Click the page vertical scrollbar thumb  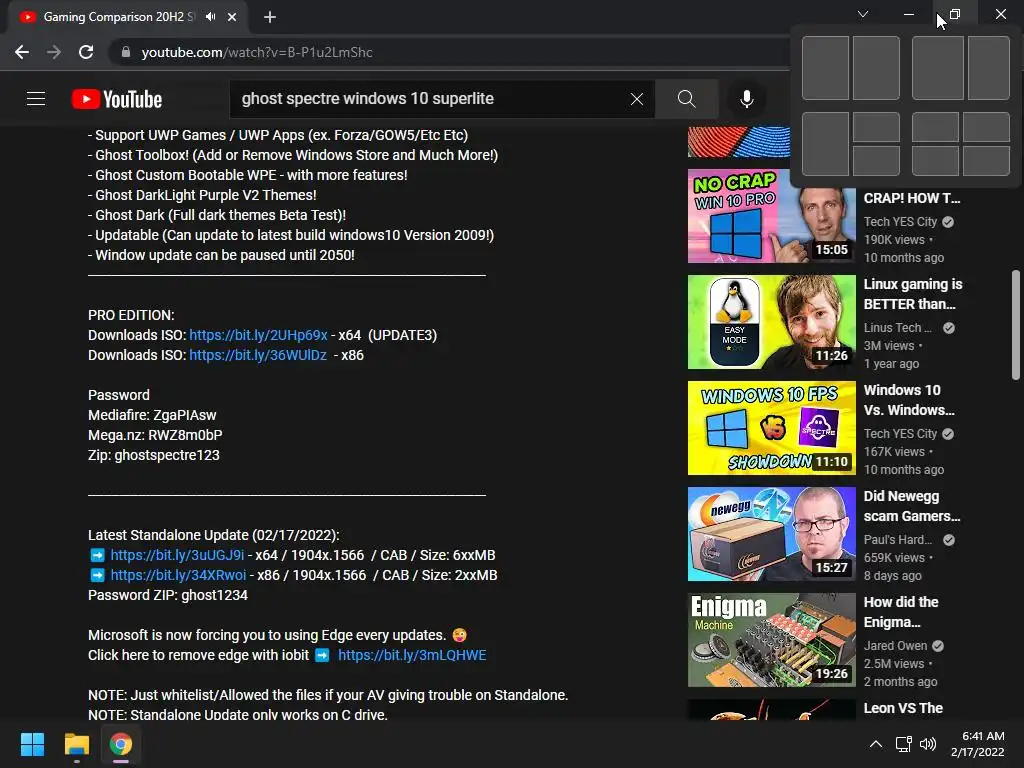(x=1016, y=325)
